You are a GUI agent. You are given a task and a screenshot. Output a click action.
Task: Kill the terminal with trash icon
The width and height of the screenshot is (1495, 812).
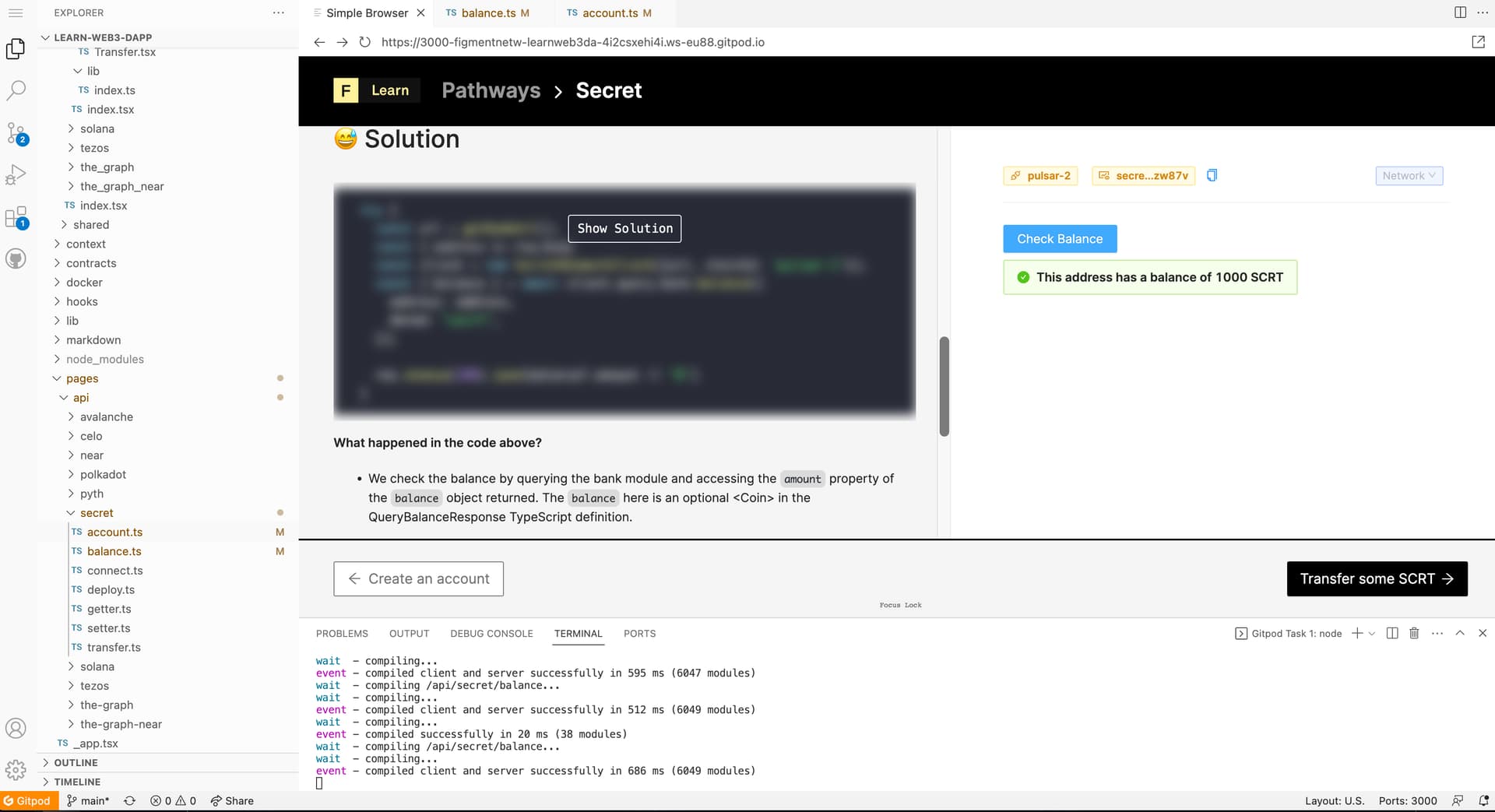pos(1414,634)
